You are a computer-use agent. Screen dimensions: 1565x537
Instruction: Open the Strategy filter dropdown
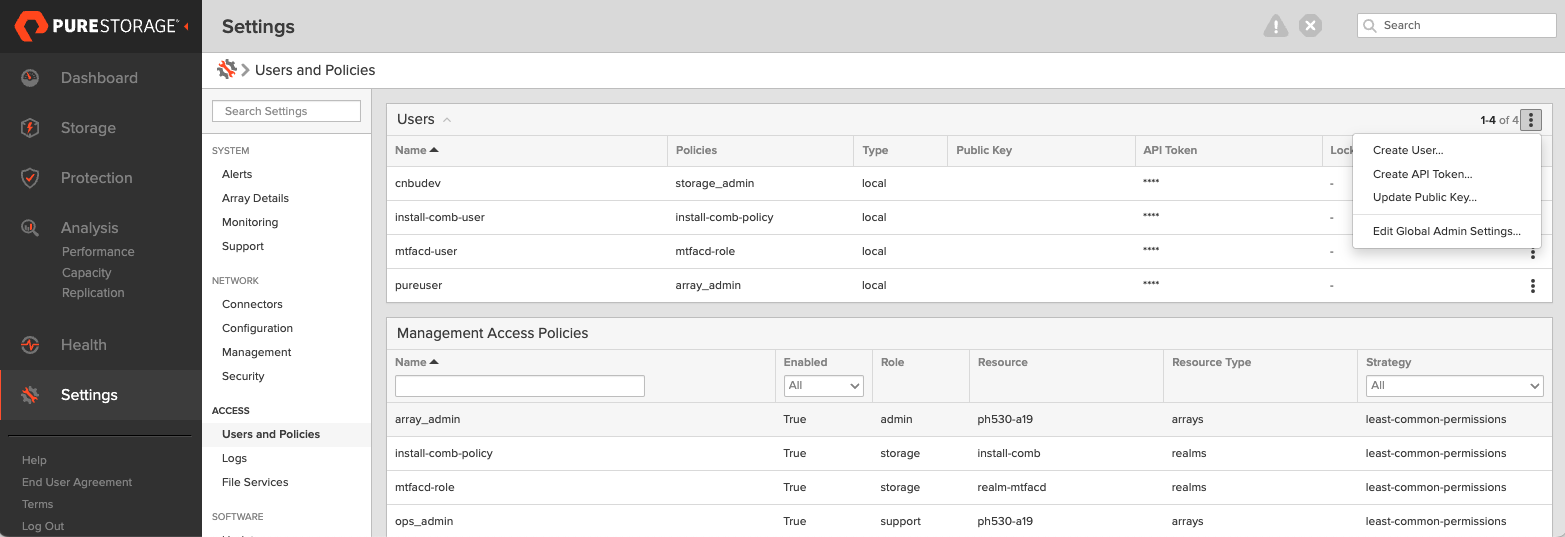[1454, 386]
